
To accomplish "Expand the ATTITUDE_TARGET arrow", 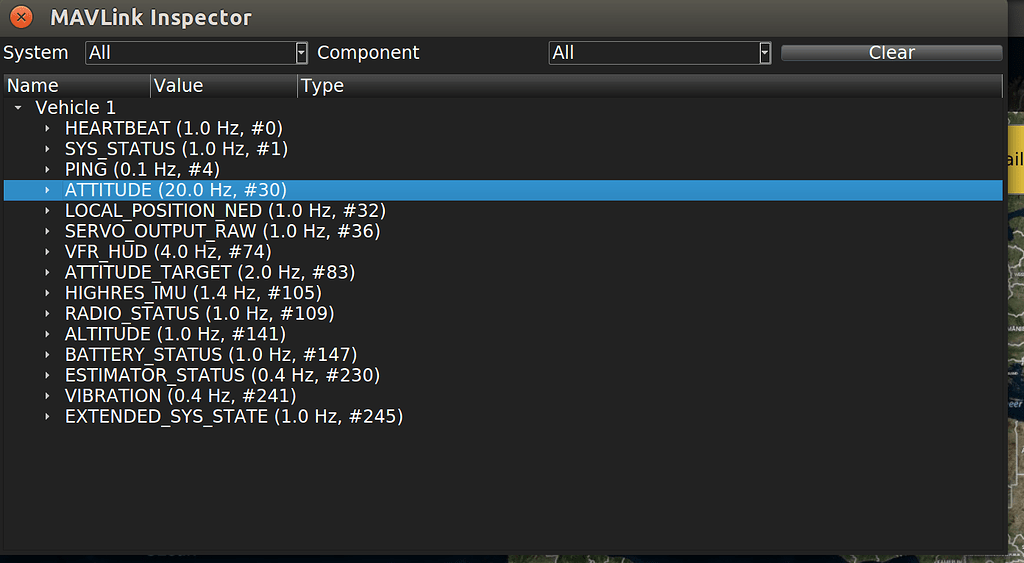I will click(x=47, y=272).
